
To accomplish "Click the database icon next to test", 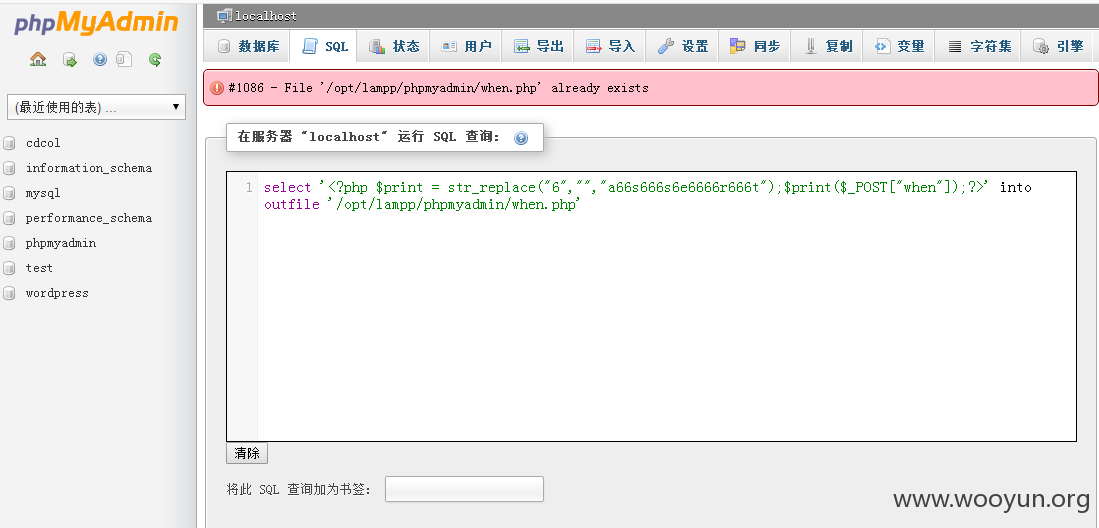I will [9, 268].
